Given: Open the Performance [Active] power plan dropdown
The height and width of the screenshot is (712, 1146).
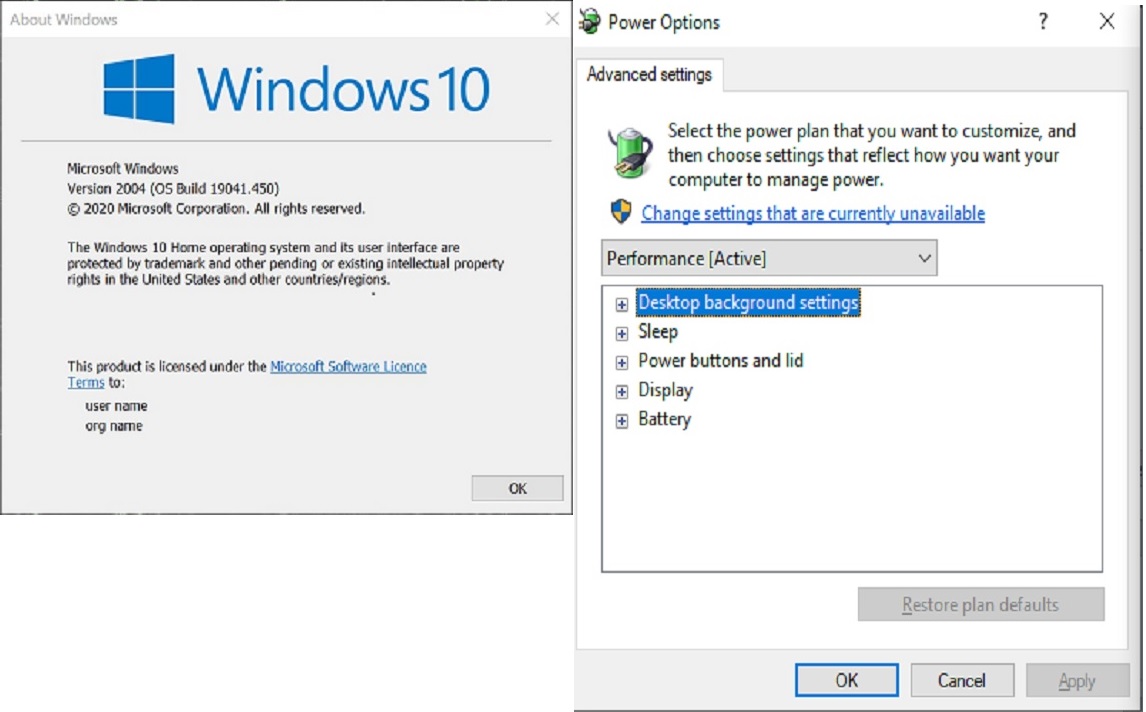Looking at the screenshot, I should point(769,258).
